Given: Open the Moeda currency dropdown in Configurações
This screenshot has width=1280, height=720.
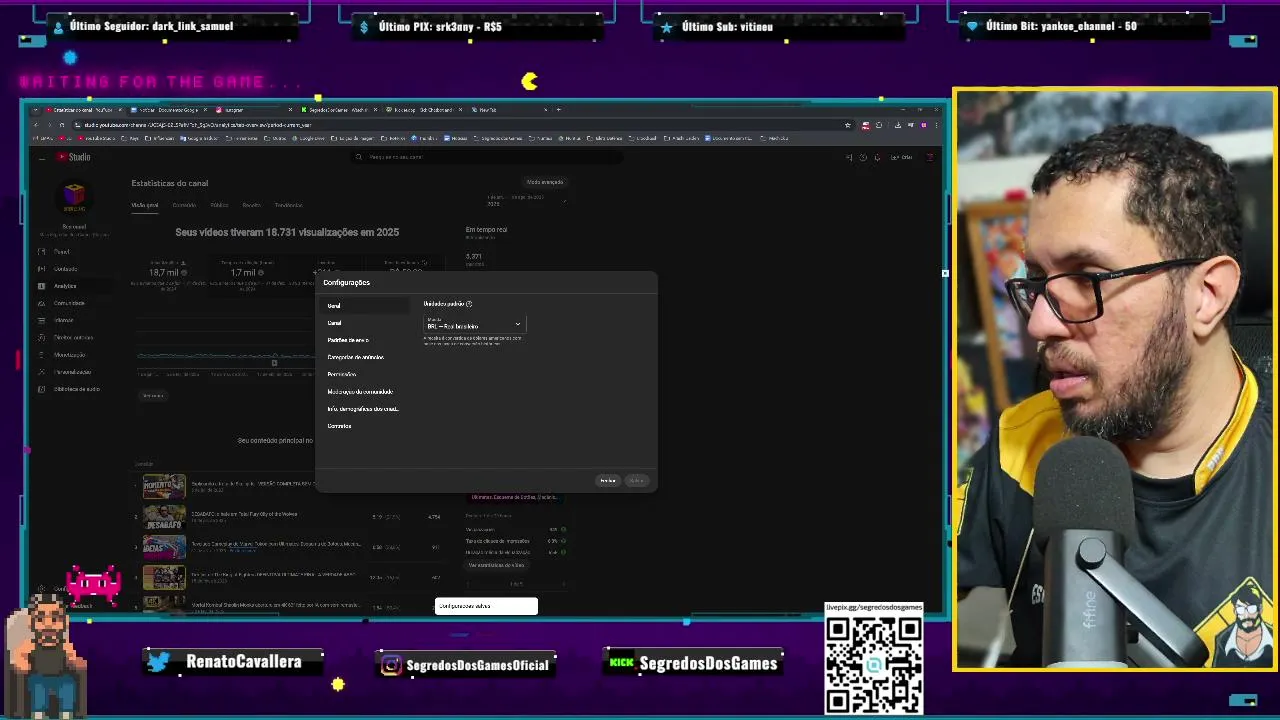Looking at the screenshot, I should pos(474,324).
